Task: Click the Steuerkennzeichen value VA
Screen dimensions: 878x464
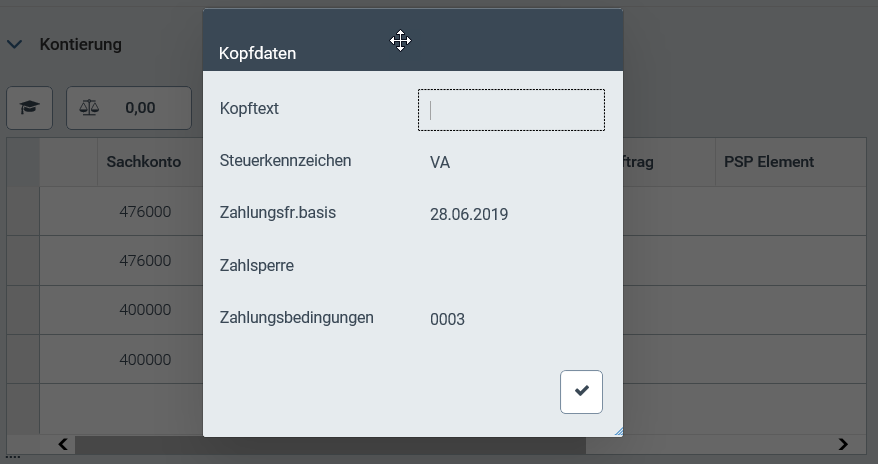Action: pos(440,162)
